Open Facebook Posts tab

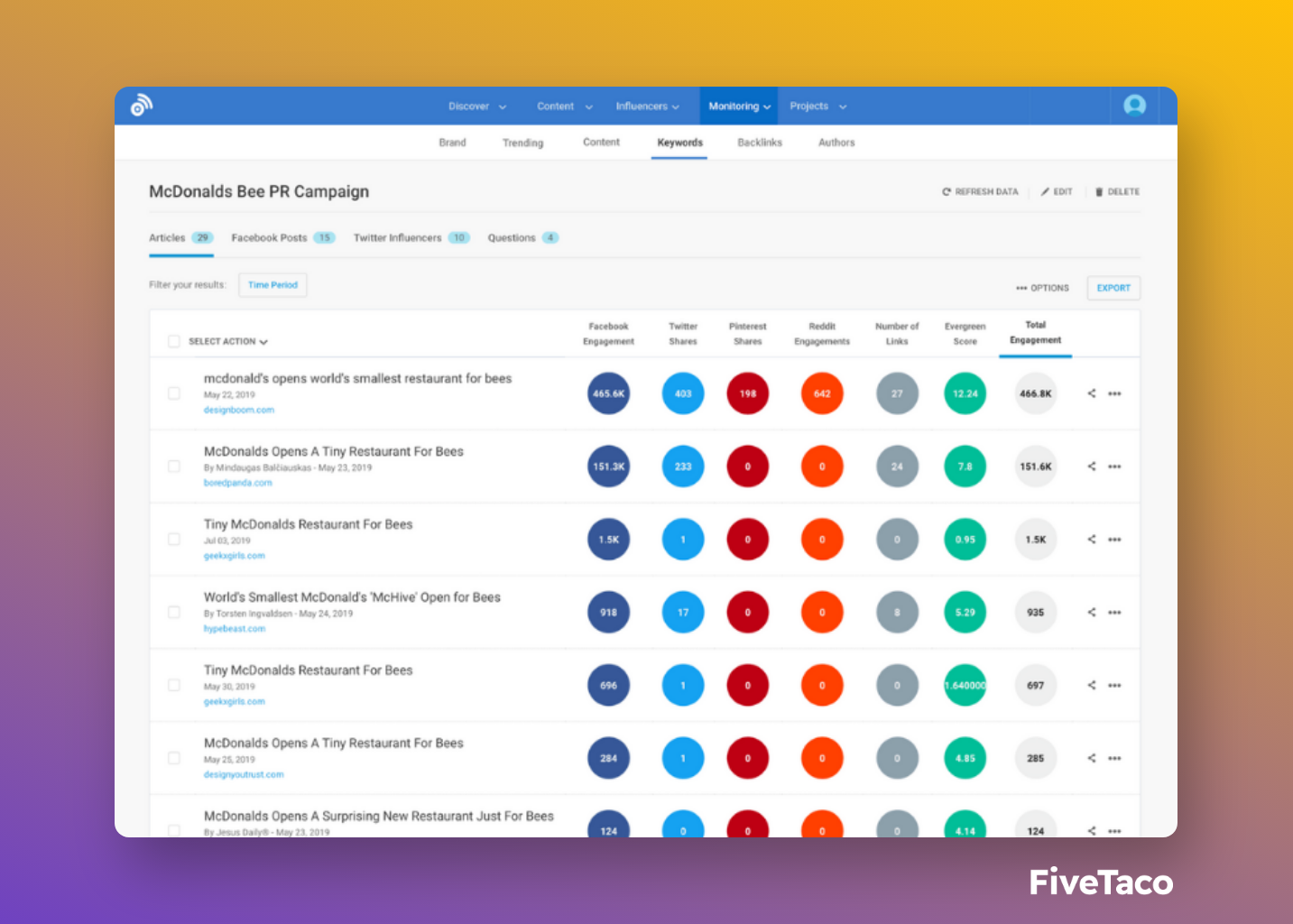pos(282,238)
